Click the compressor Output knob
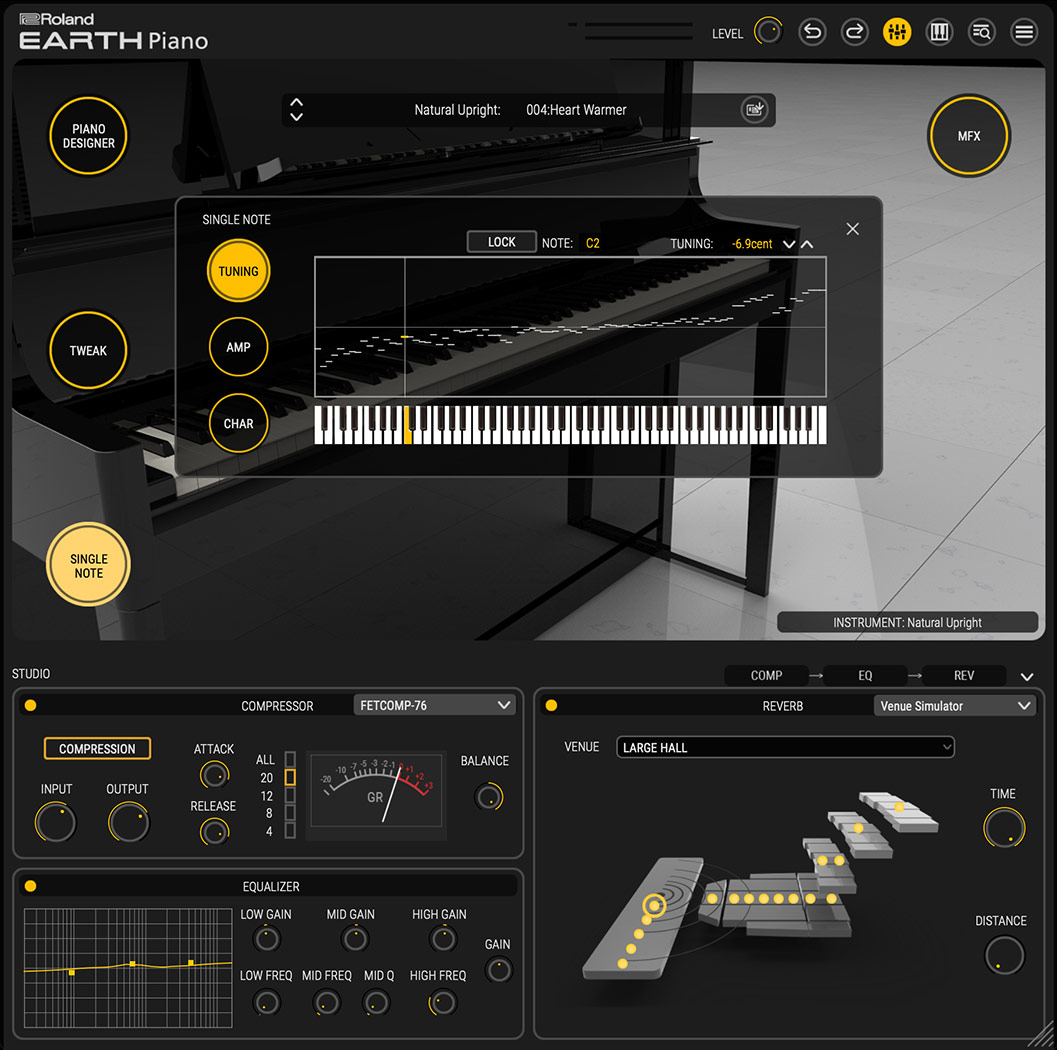The image size is (1057, 1050). point(129,823)
